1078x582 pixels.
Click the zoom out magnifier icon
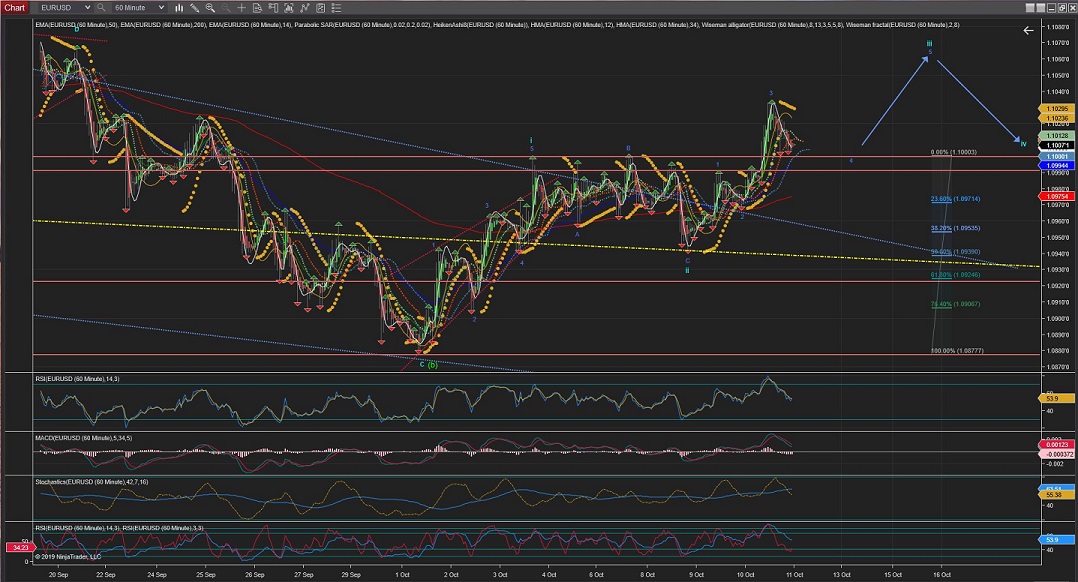226,7
